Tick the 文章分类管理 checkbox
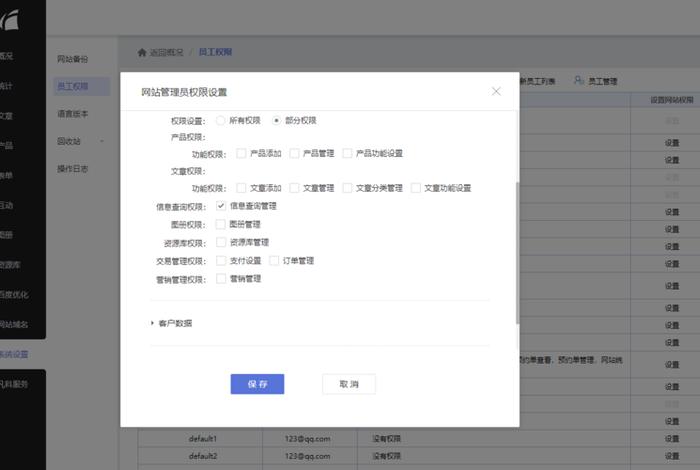This screenshot has width=700, height=470. (x=347, y=188)
